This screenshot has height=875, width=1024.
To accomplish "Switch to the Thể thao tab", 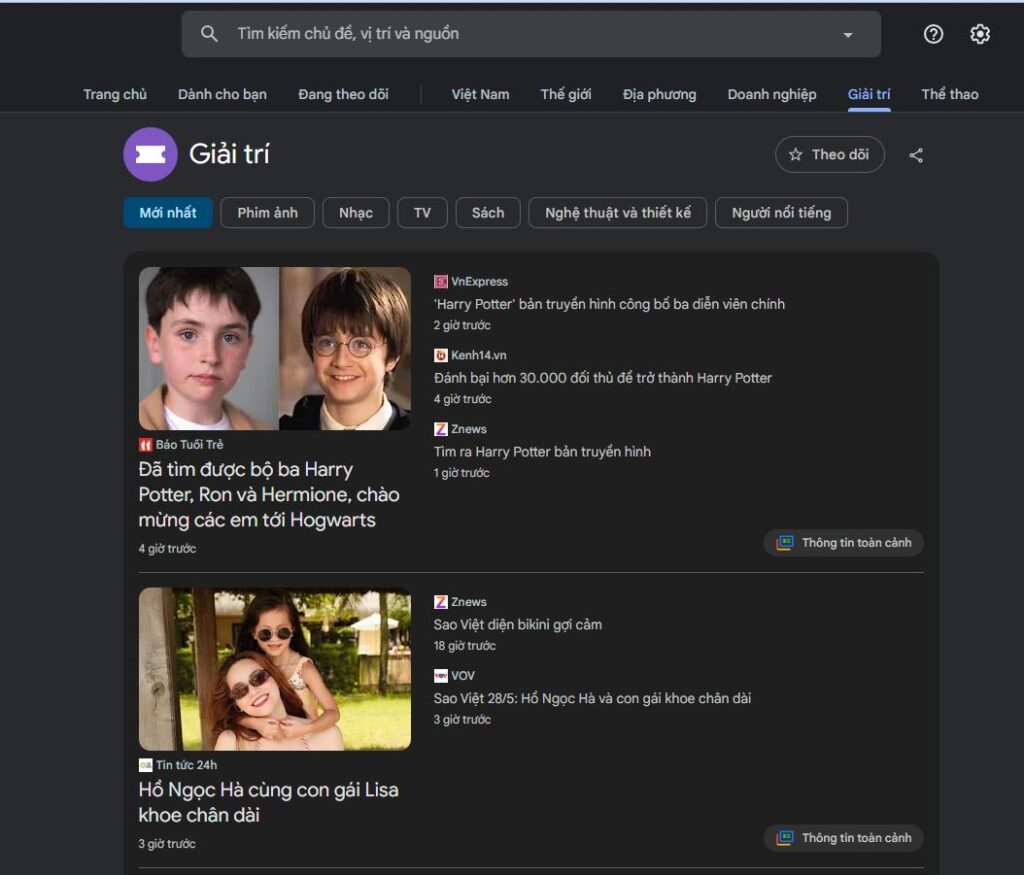I will pyautogui.click(x=949, y=94).
